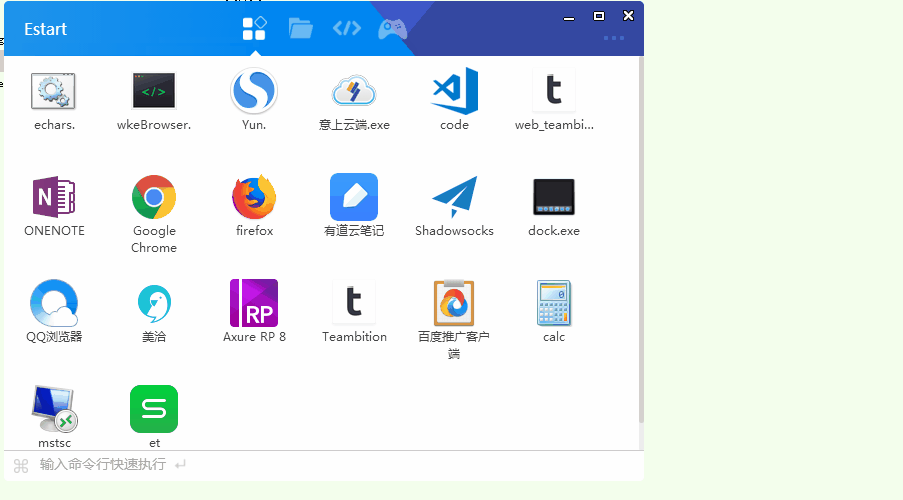The image size is (903, 500).
Task: Click the Estart title text
Action: pyautogui.click(x=45, y=29)
